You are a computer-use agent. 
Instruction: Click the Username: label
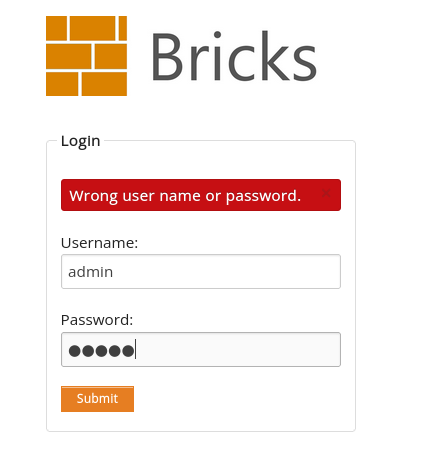pos(99,243)
